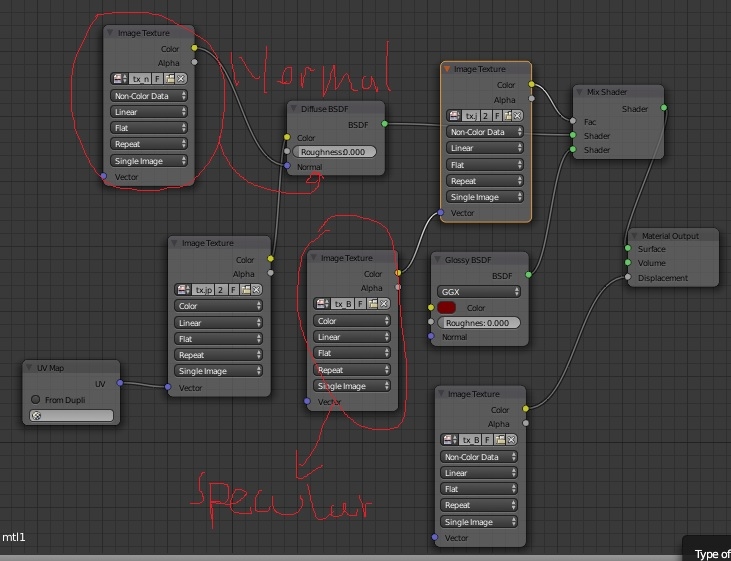Screen dimensions: 731x561
Task: Click user count 2 in tx.jp texture node
Action: (x=221, y=290)
